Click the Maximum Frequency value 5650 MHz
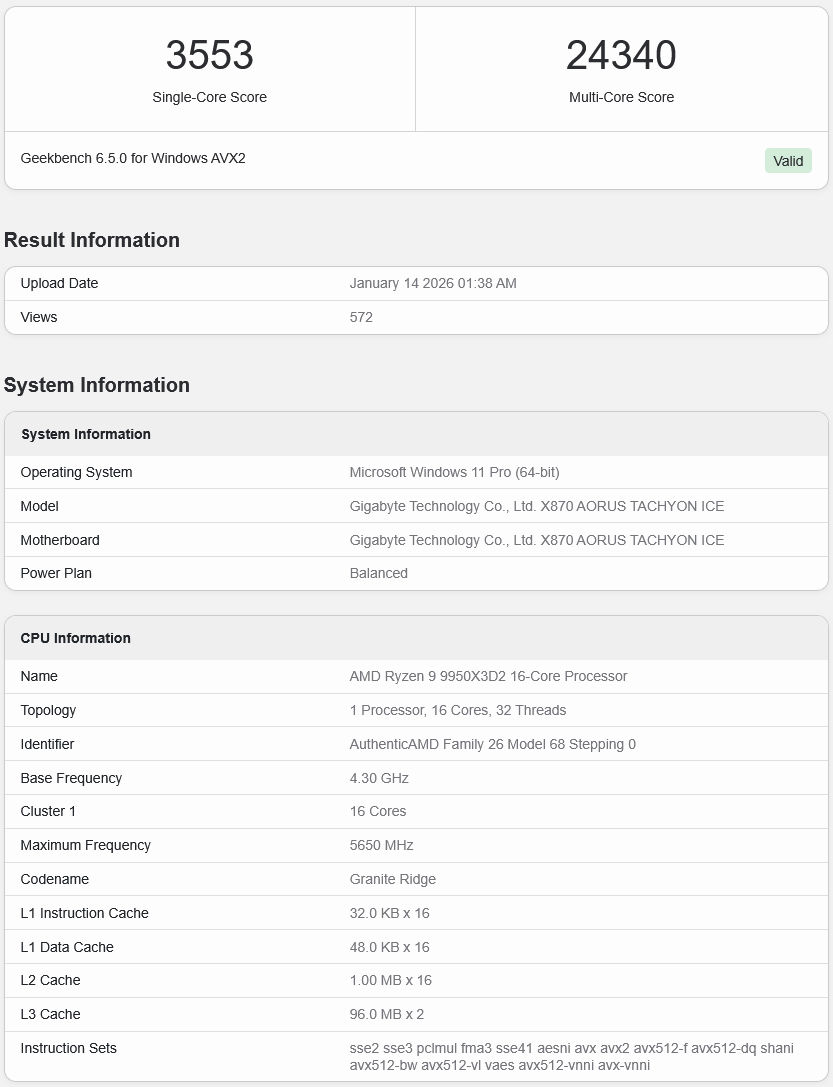 (x=381, y=845)
